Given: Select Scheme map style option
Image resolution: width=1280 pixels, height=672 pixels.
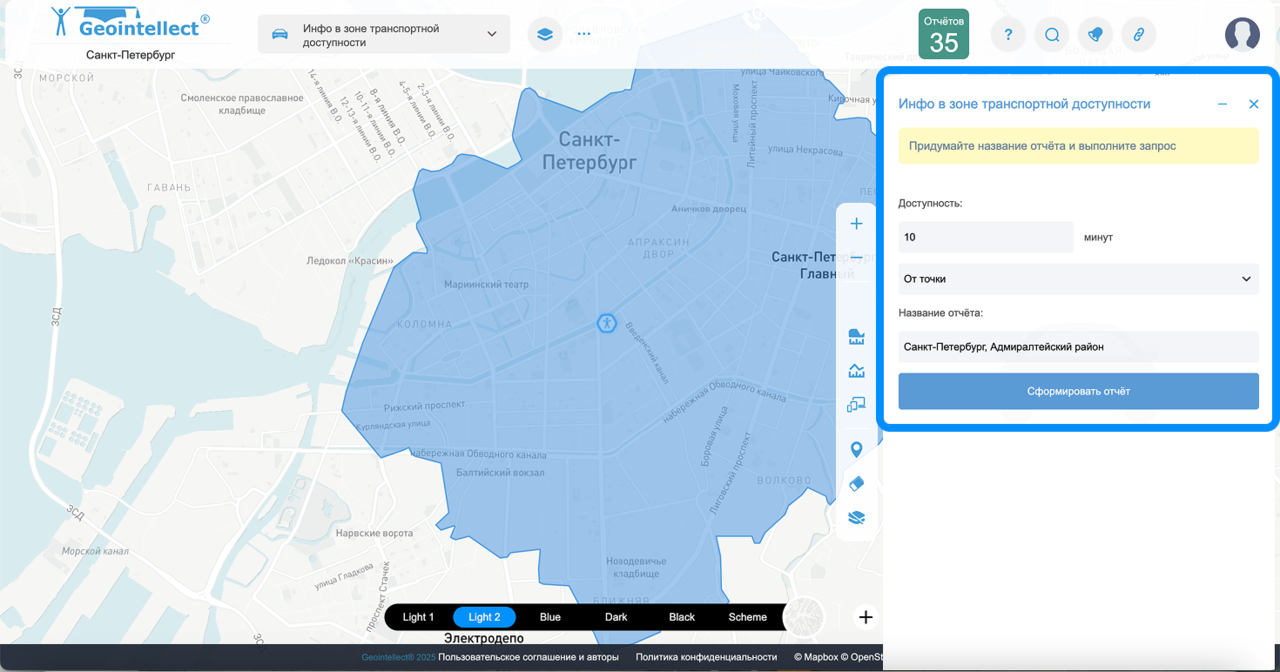Looking at the screenshot, I should coord(747,617).
